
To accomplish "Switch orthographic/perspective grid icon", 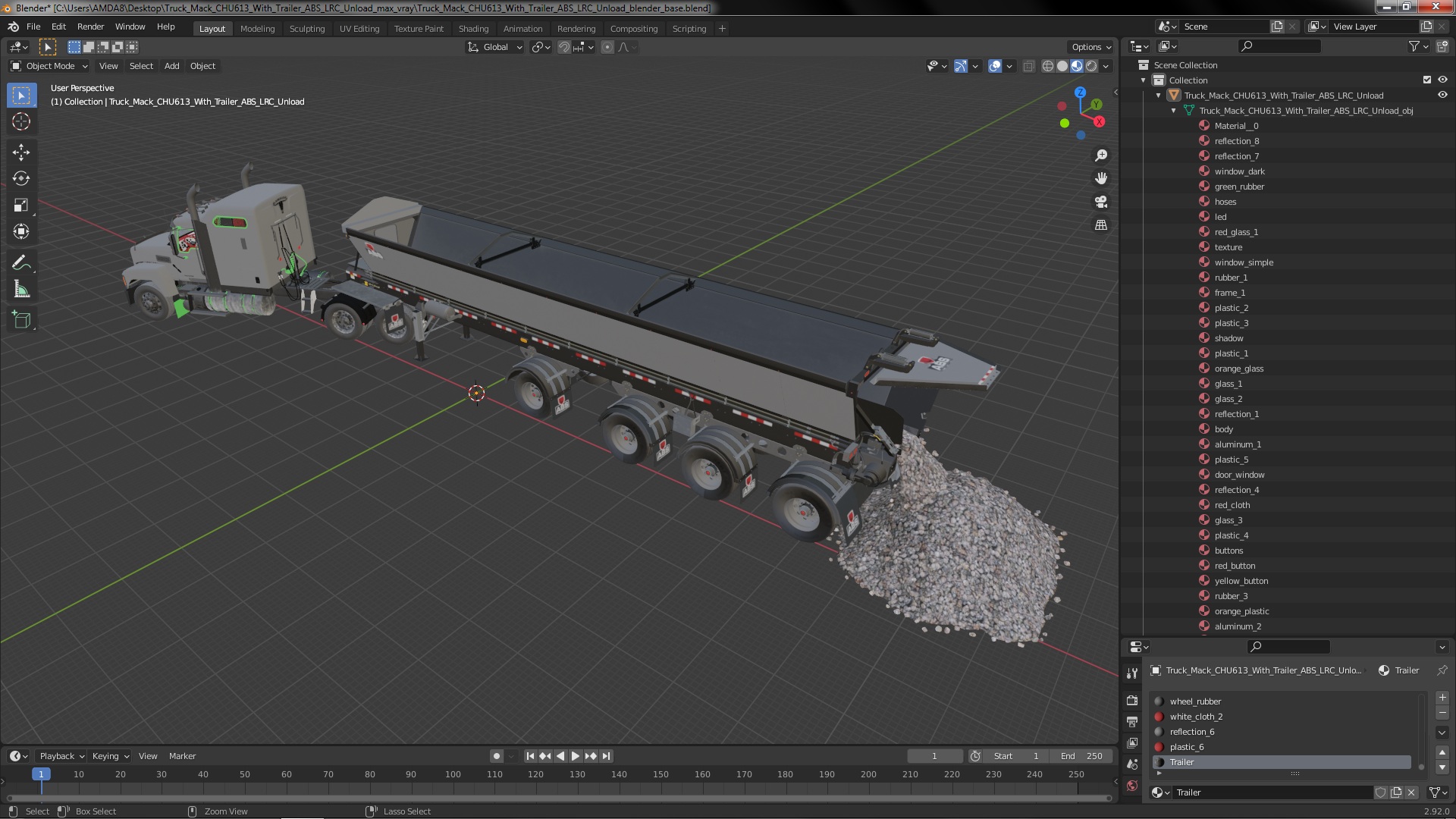I will click(x=1101, y=225).
